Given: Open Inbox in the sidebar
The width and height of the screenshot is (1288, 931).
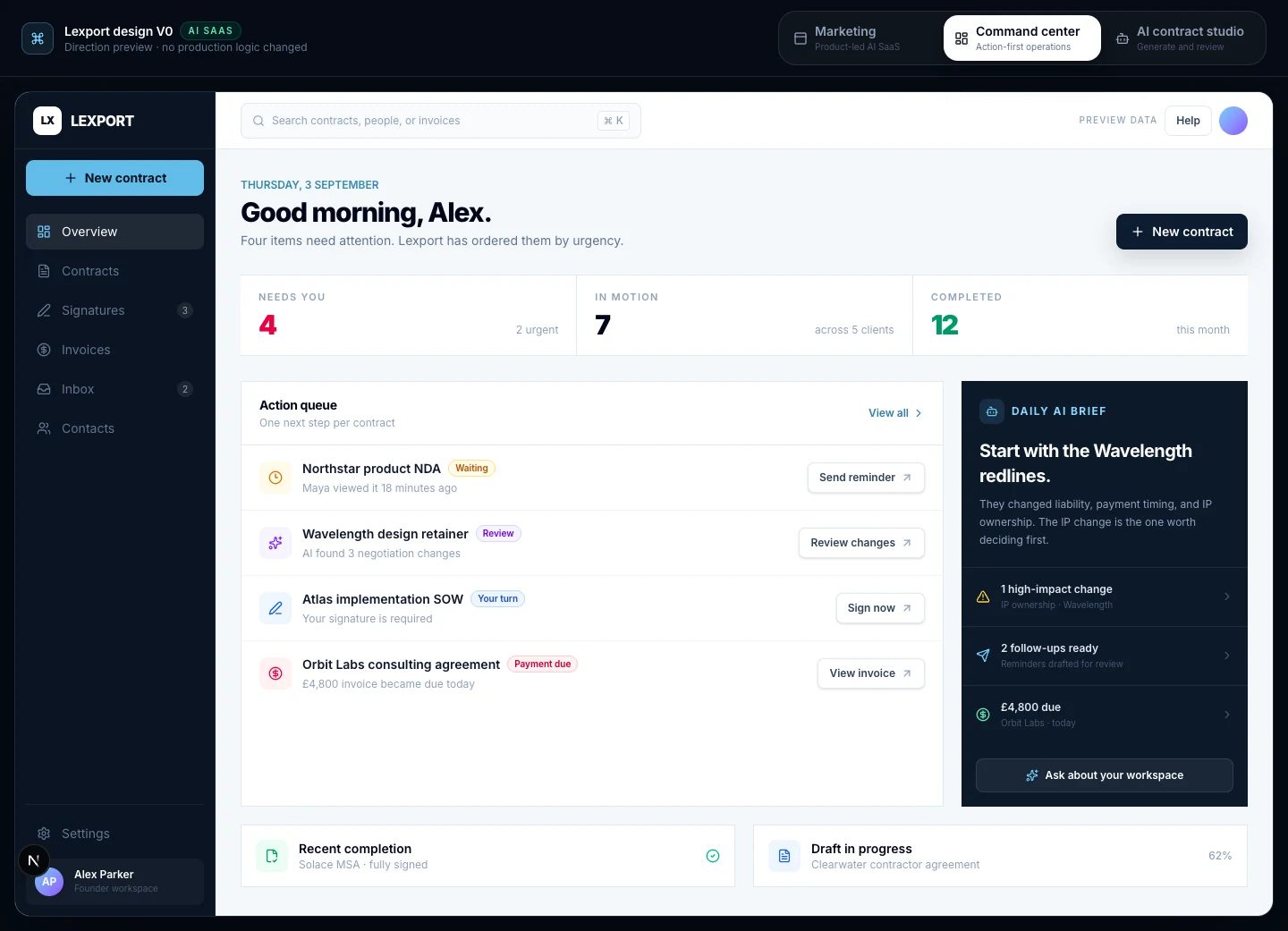Looking at the screenshot, I should 114,389.
